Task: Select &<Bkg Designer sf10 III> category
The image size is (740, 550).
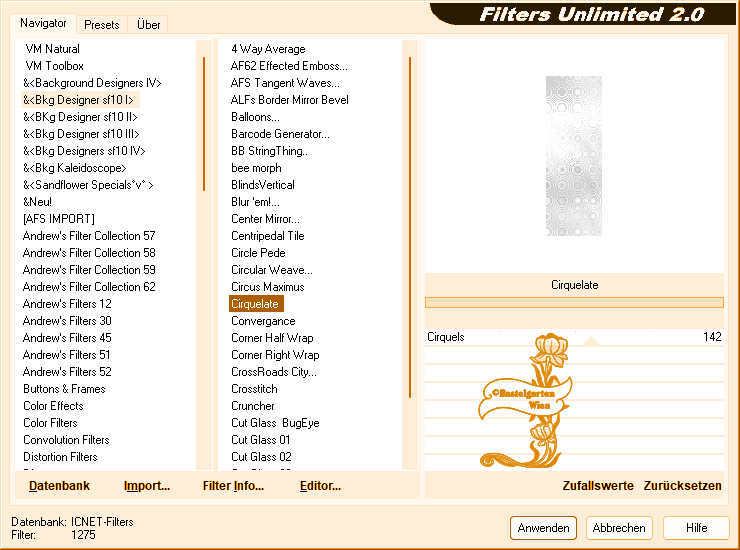Action: [81, 134]
